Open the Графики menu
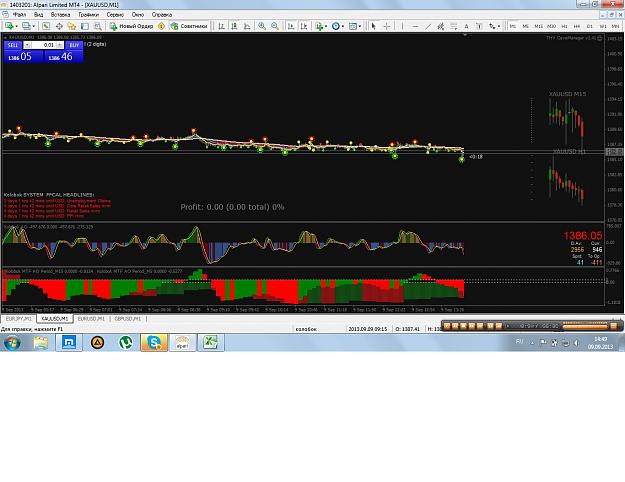The height and width of the screenshot is (482, 625). point(88,14)
